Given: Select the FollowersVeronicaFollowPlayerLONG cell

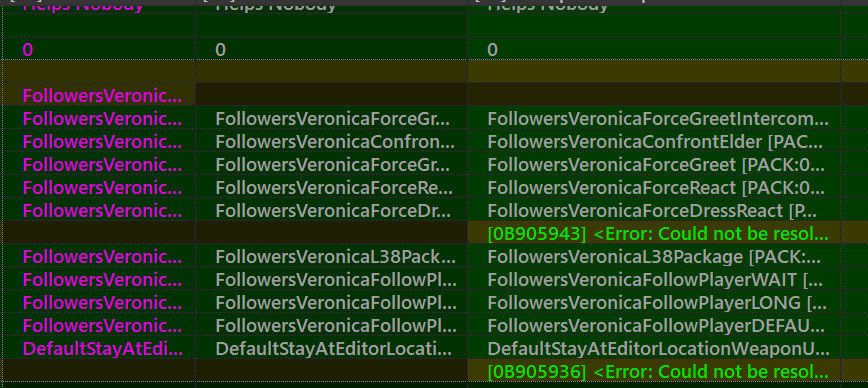Looking at the screenshot, I should pyautogui.click(x=654, y=303).
